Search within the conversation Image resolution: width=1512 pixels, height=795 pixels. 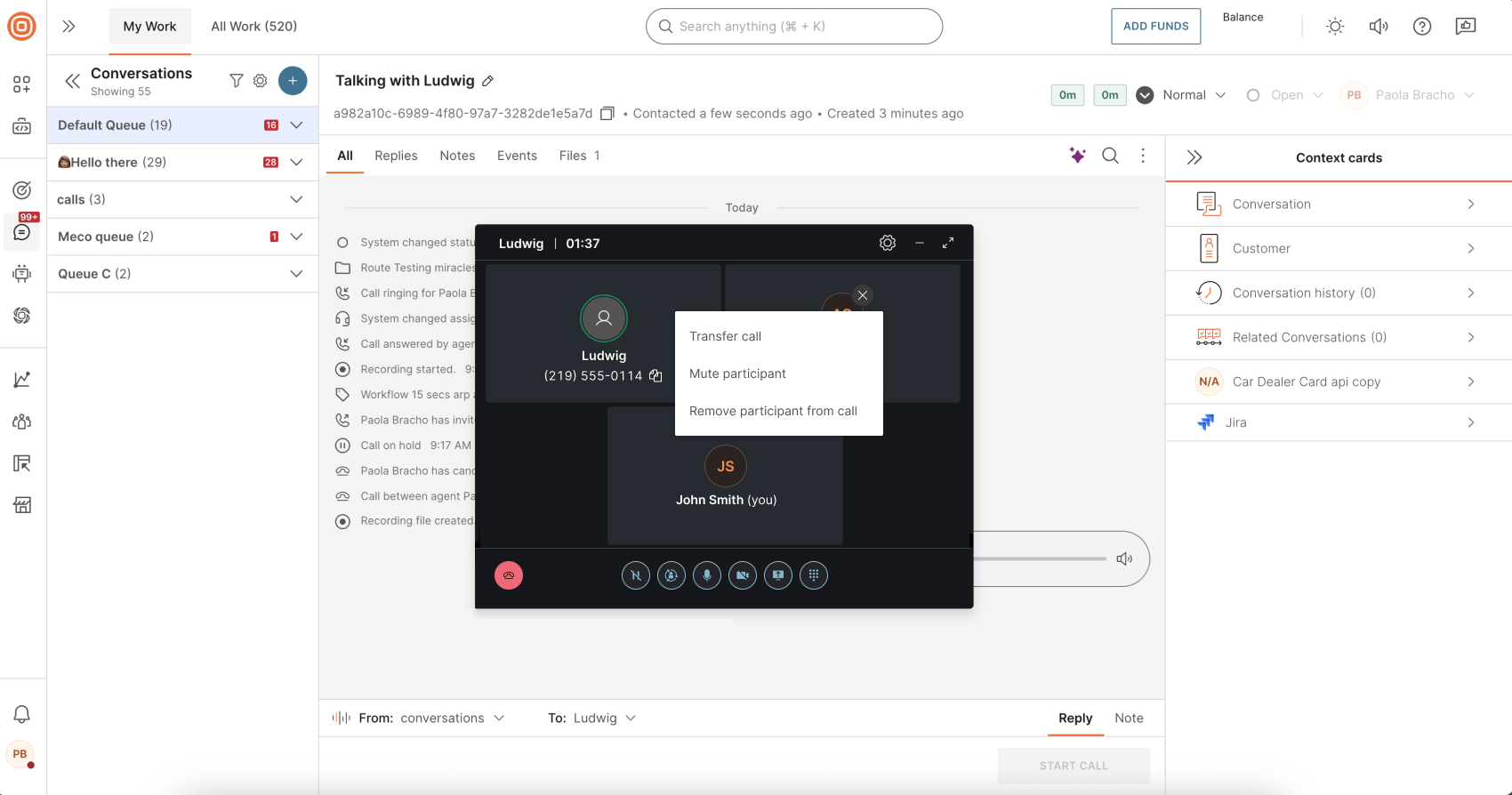[1110, 156]
